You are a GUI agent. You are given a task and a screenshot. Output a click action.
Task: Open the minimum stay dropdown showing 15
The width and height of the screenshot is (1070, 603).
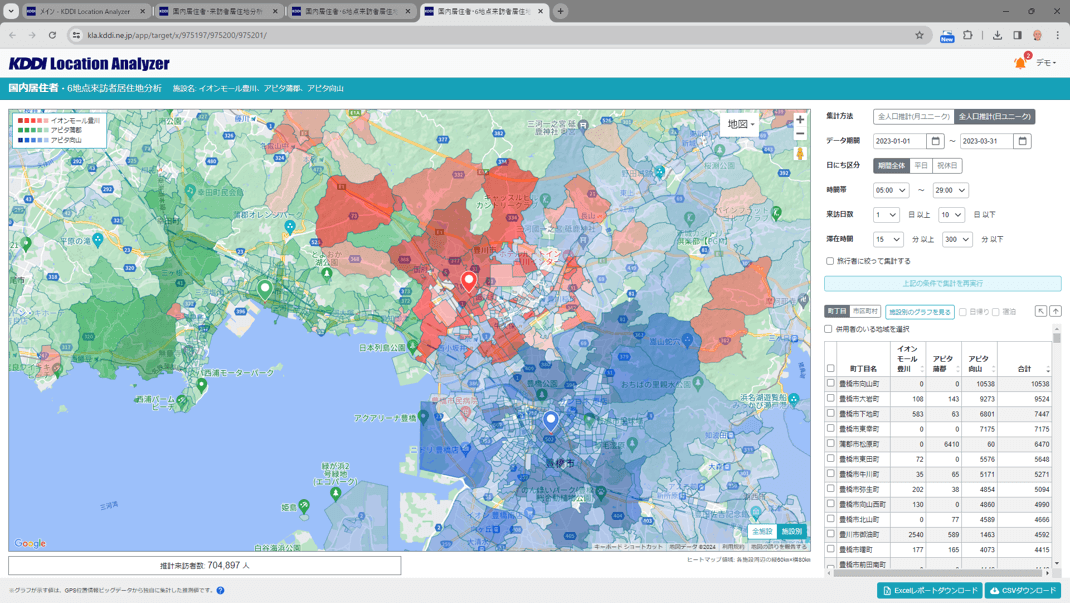click(888, 239)
